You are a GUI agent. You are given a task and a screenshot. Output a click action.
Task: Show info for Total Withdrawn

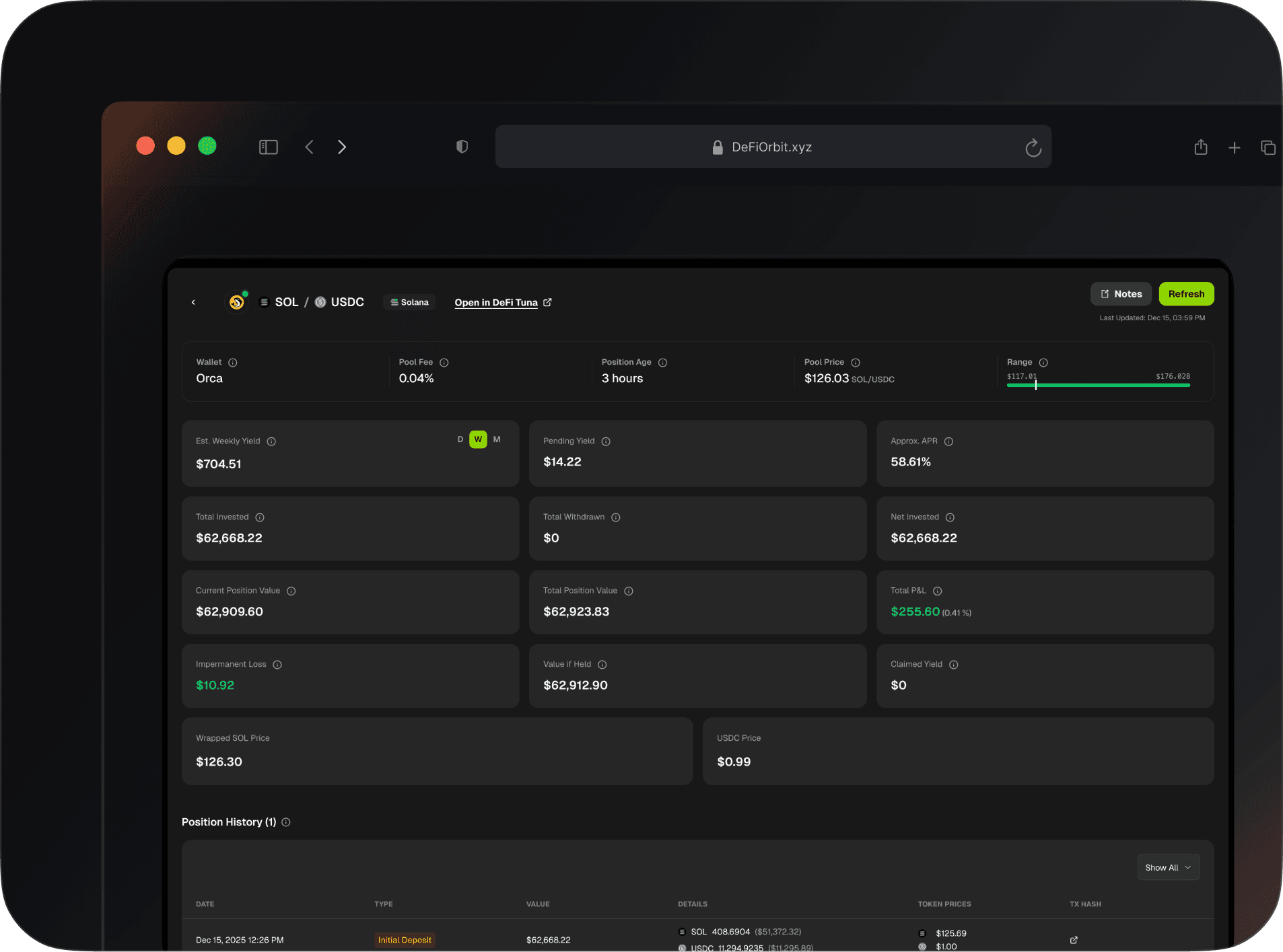pyautogui.click(x=616, y=517)
